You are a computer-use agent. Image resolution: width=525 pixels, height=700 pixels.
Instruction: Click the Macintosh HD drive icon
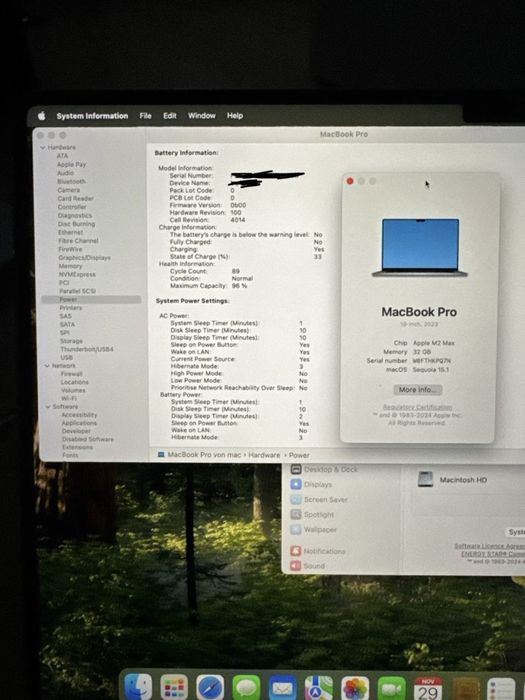pyautogui.click(x=425, y=479)
